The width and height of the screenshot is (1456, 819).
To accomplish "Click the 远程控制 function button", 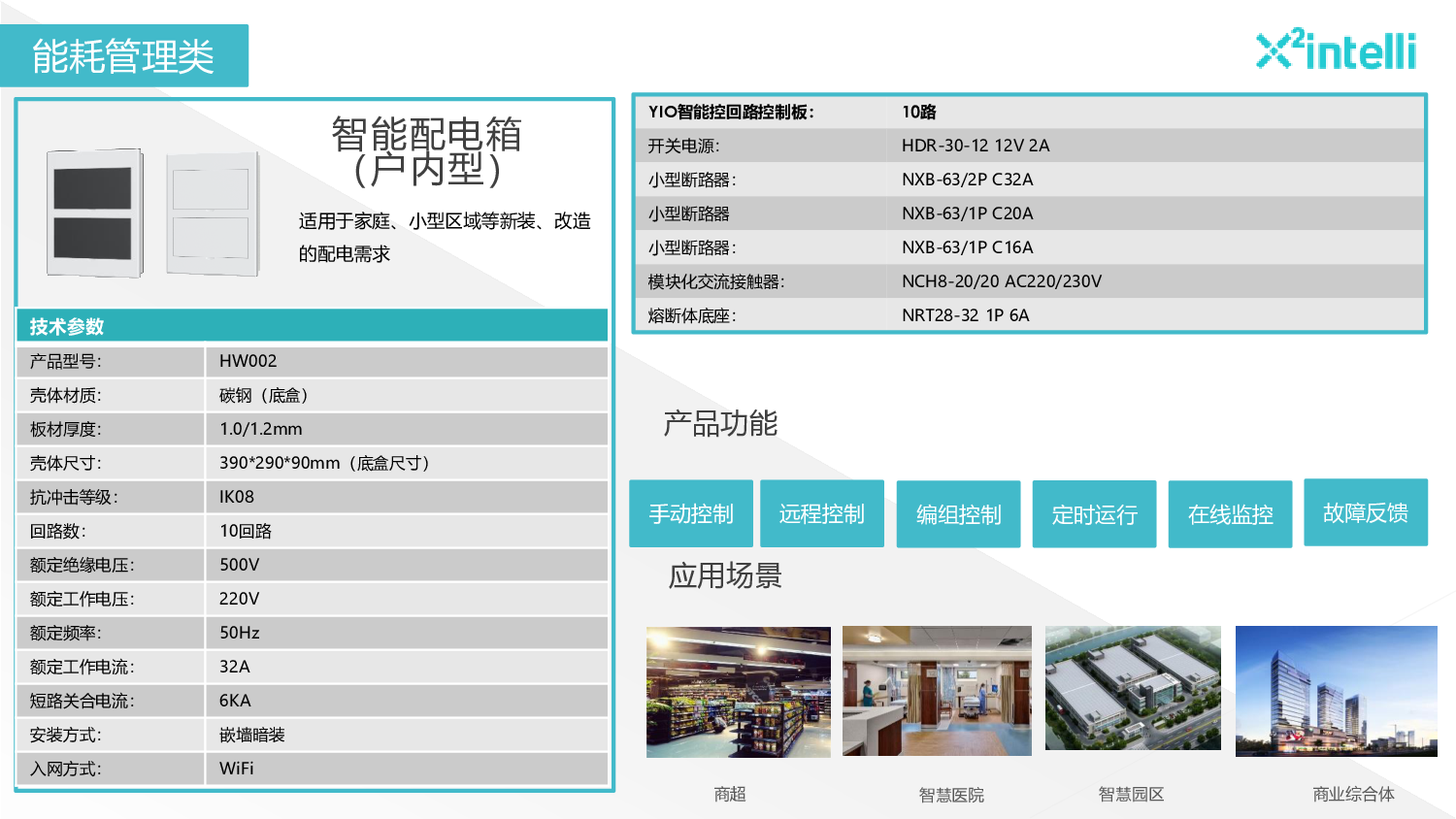I will pos(822,513).
